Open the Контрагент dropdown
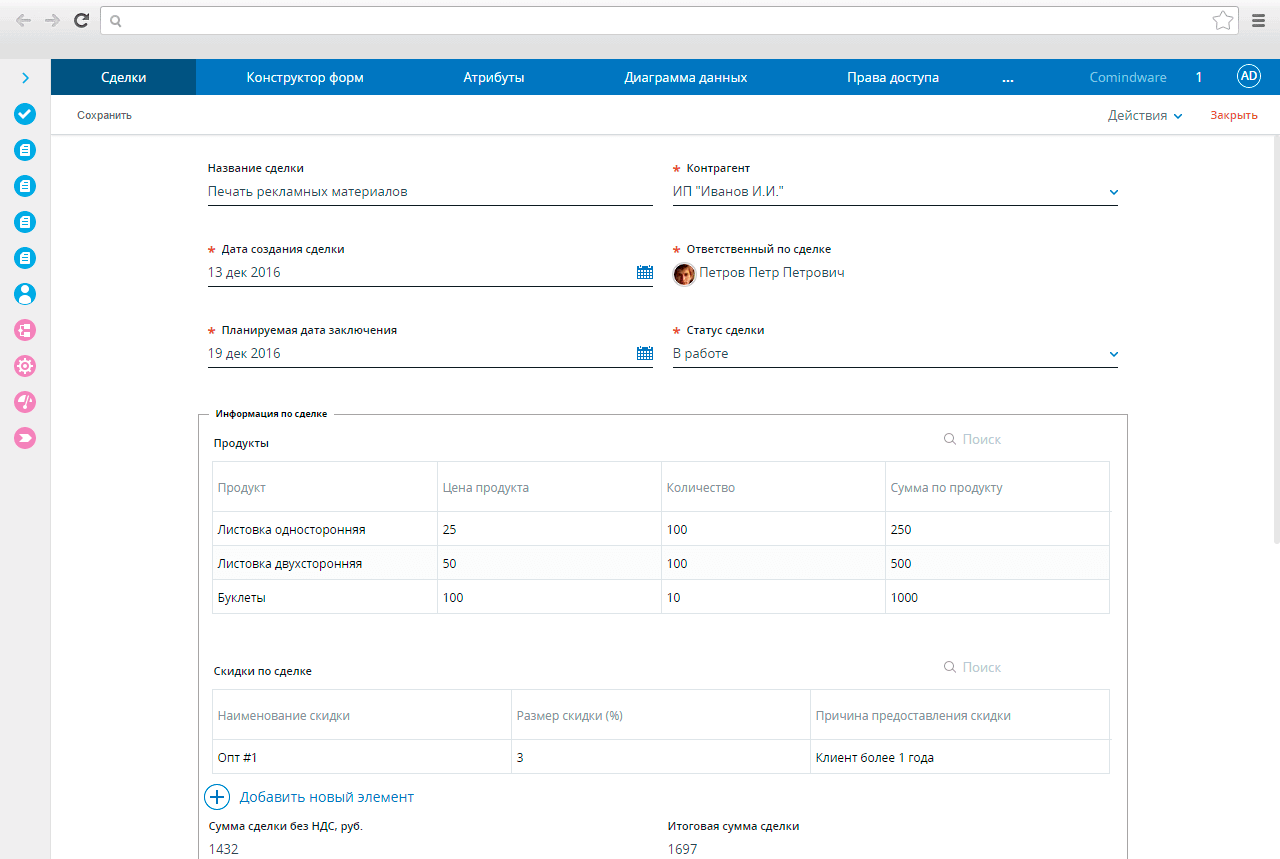Viewport: 1280px width, 859px height. (x=1113, y=192)
